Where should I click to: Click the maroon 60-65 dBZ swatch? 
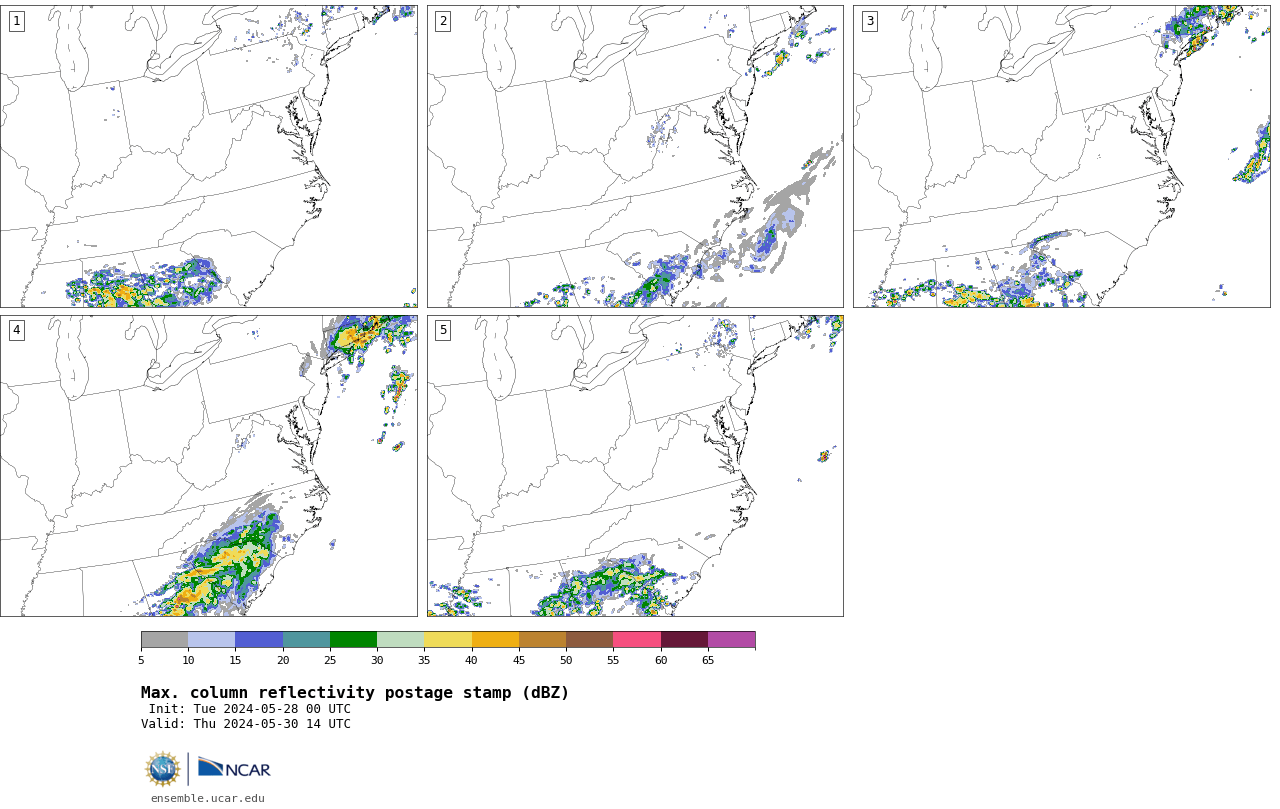pos(684,640)
